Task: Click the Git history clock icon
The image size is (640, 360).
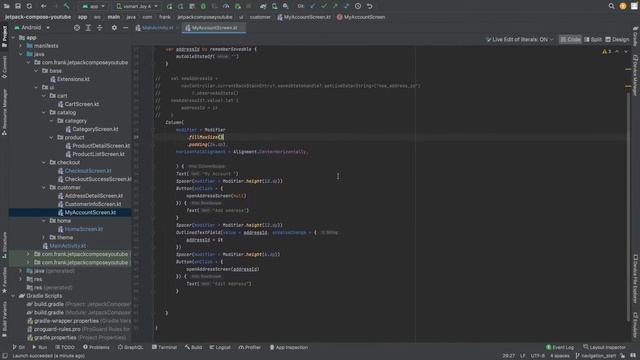Action: pyautogui.click(x=358, y=6)
